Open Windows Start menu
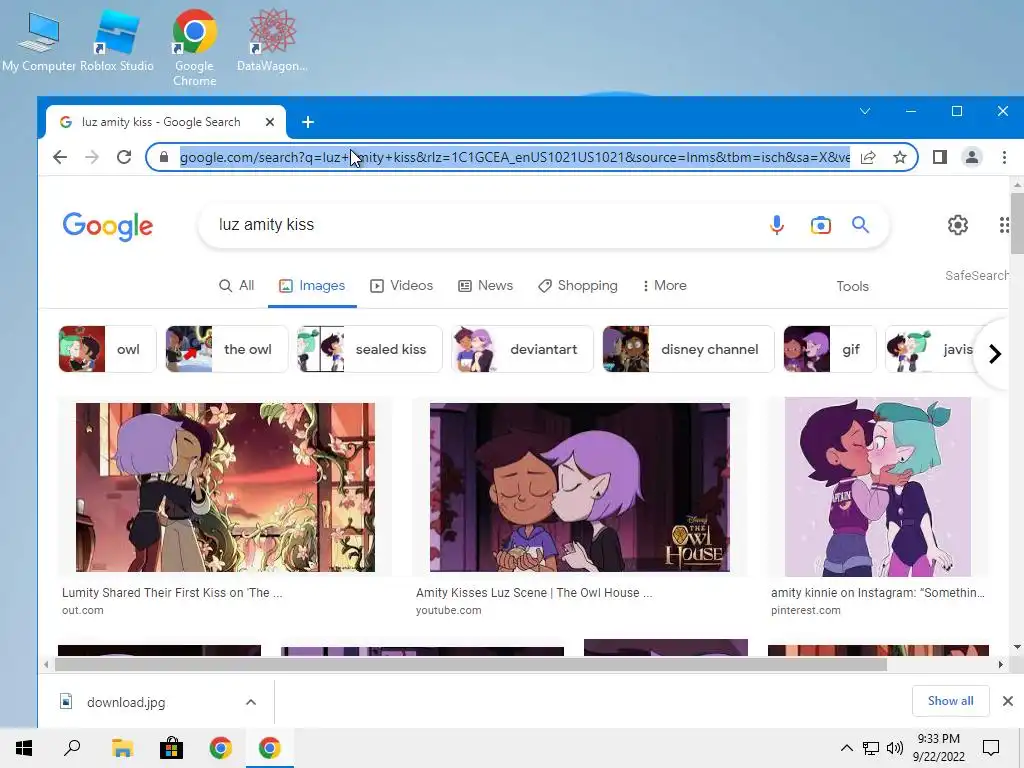The height and width of the screenshot is (768, 1024). point(24,748)
